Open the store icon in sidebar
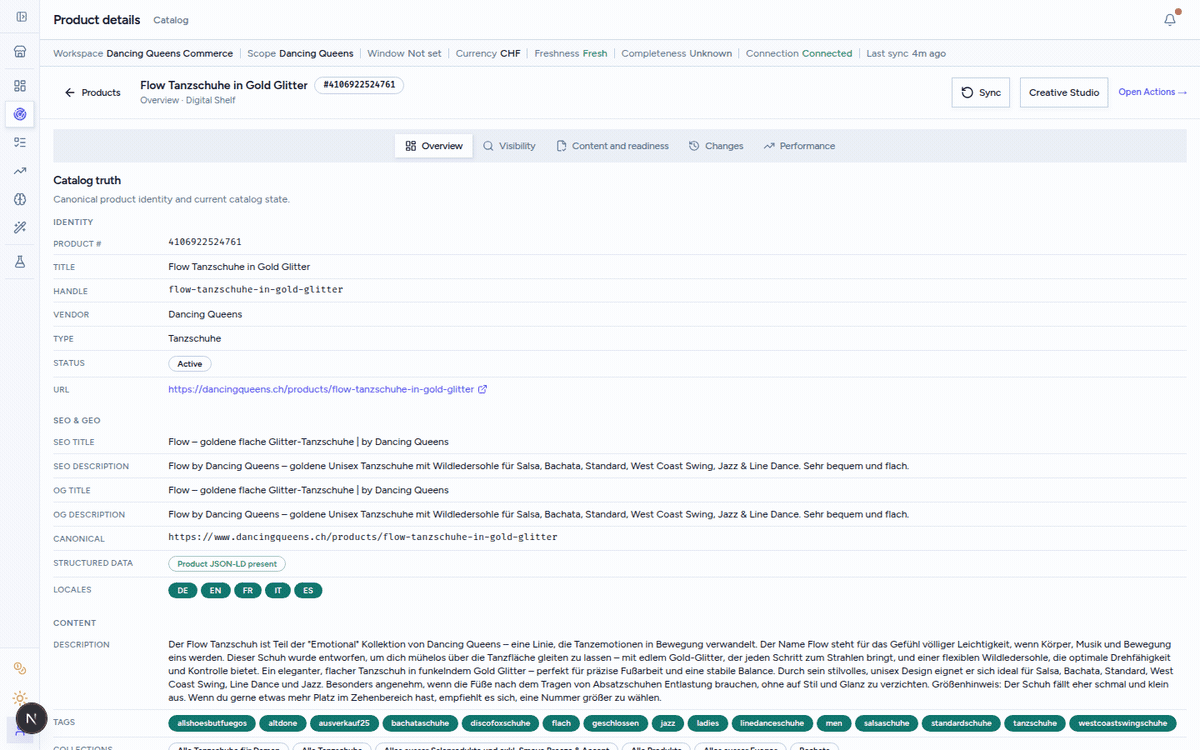The width and height of the screenshot is (1200, 750). click(x=20, y=52)
